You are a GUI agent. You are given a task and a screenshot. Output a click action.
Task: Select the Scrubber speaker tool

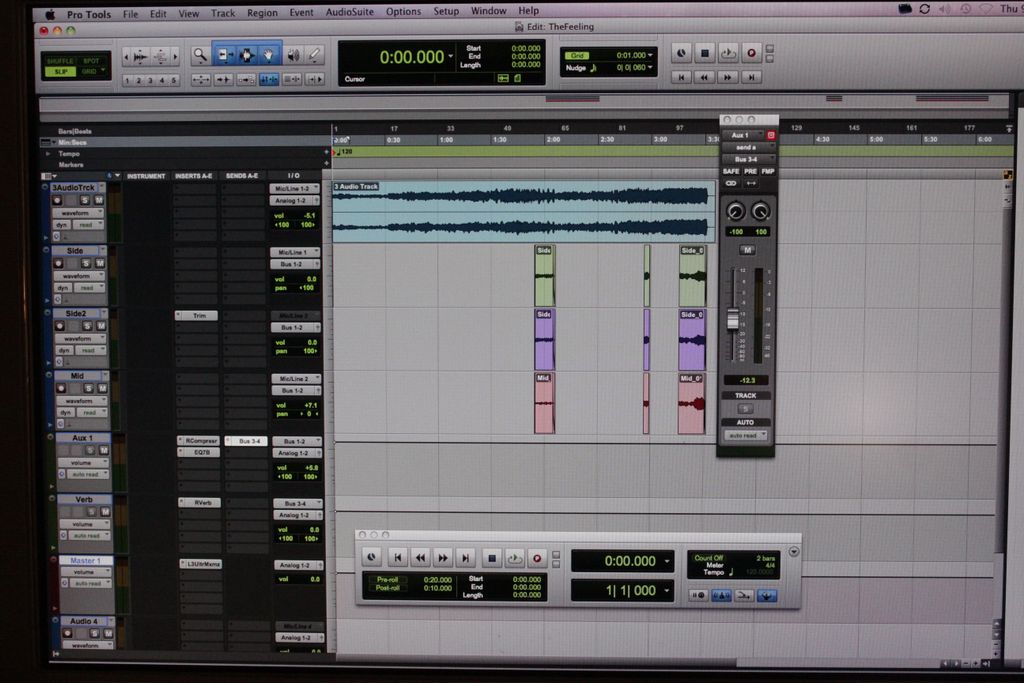[294, 56]
